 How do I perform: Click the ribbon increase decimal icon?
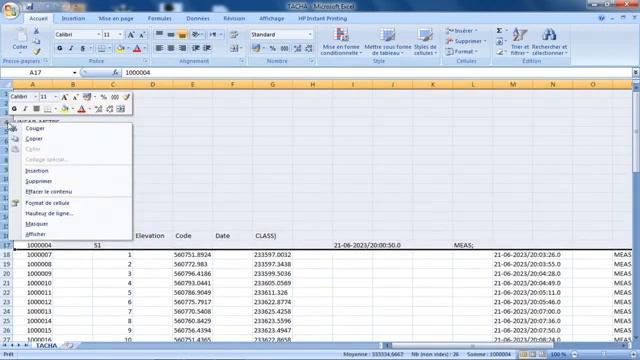(297, 49)
